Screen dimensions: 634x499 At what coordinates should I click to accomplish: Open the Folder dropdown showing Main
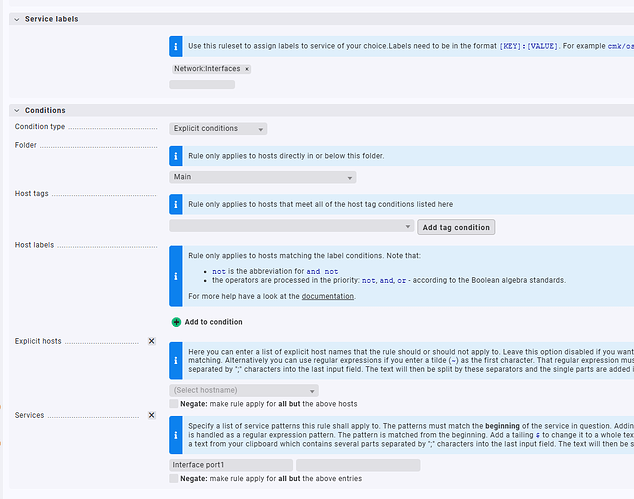coord(262,177)
